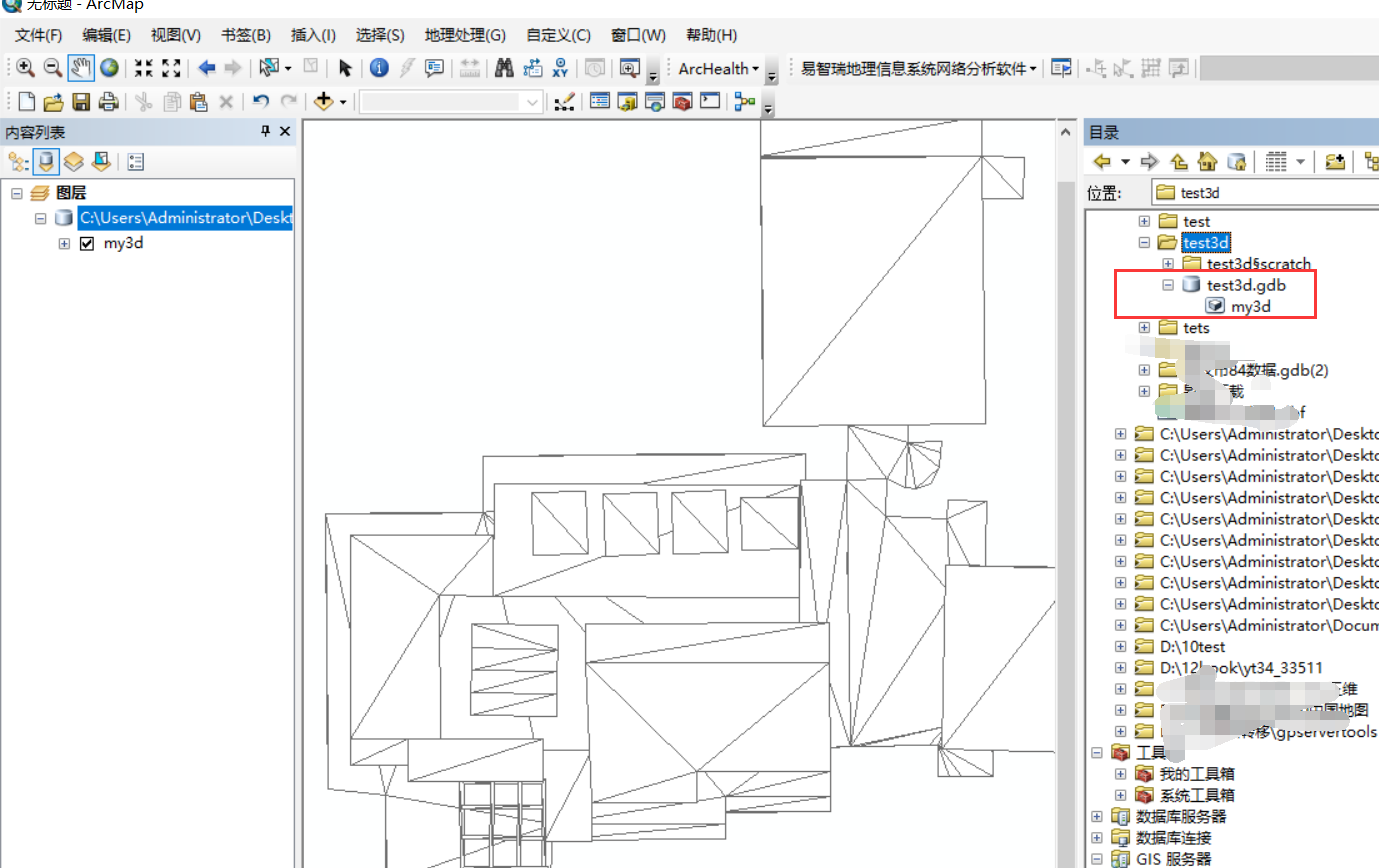Click the Paste clipboard icon
This screenshot has width=1379, height=868.
point(198,101)
